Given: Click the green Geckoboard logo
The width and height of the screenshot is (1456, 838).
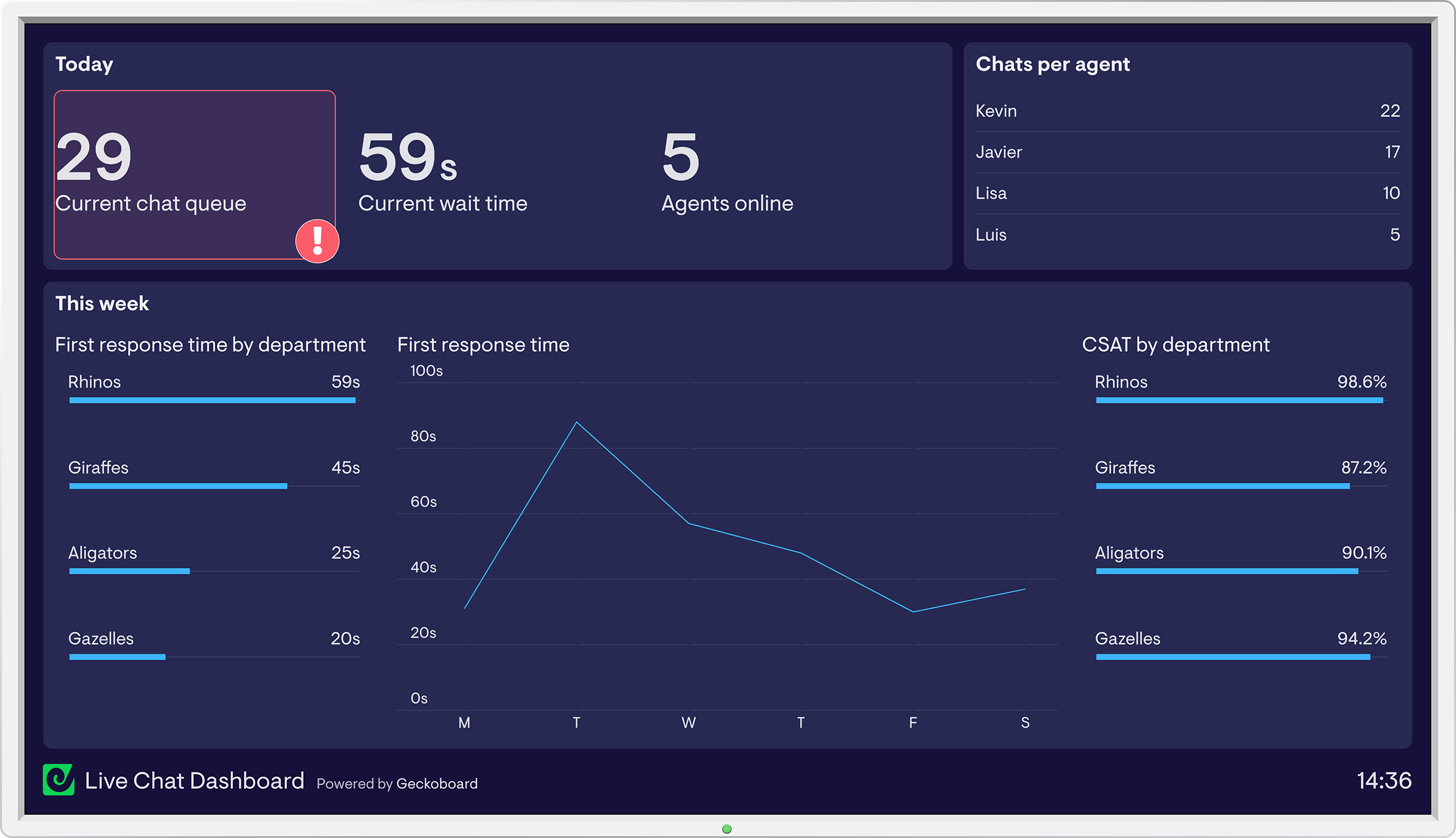Looking at the screenshot, I should tap(59, 780).
